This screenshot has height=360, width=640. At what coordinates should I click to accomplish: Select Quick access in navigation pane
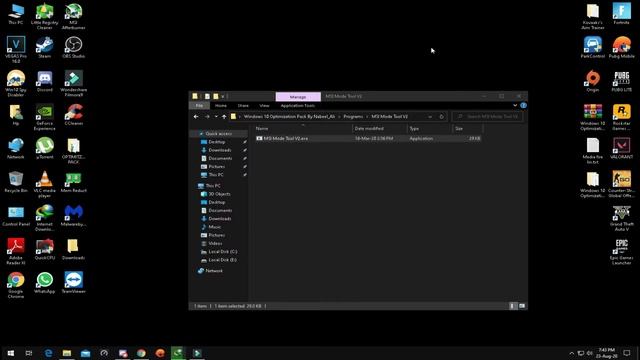pyautogui.click(x=218, y=134)
